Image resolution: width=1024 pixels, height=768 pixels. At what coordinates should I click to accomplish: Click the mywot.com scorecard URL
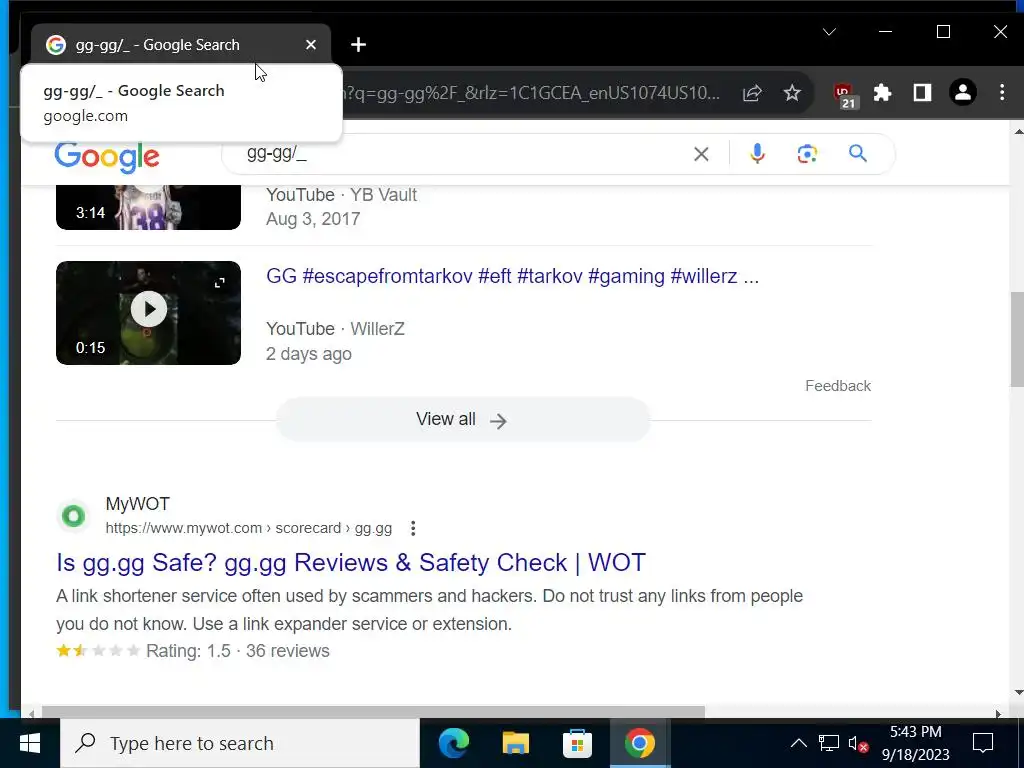coord(249,528)
